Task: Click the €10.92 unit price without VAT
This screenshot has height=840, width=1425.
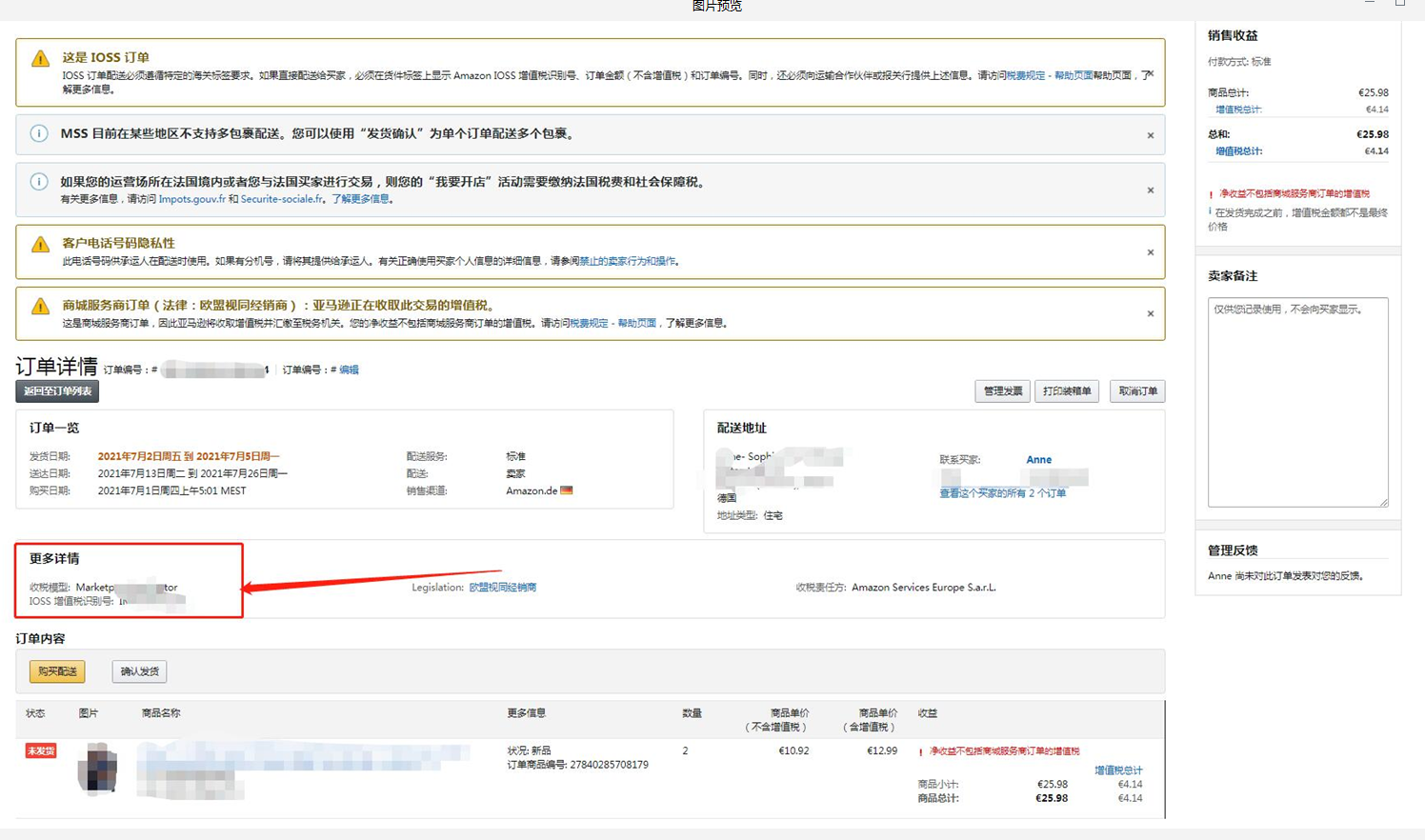Action: (793, 751)
